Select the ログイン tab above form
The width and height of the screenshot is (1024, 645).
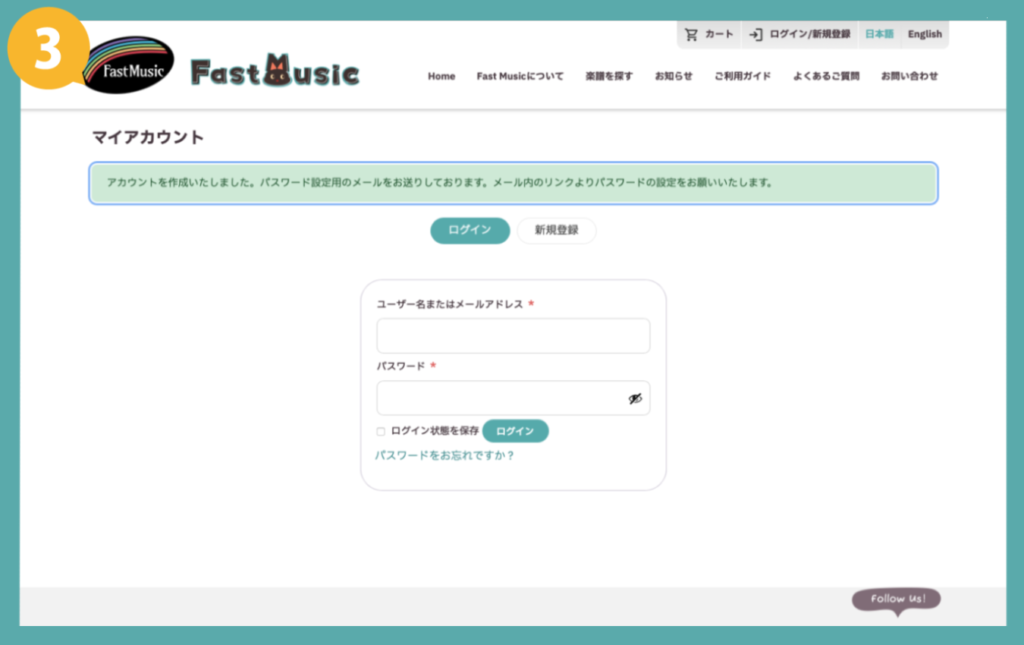click(x=470, y=231)
